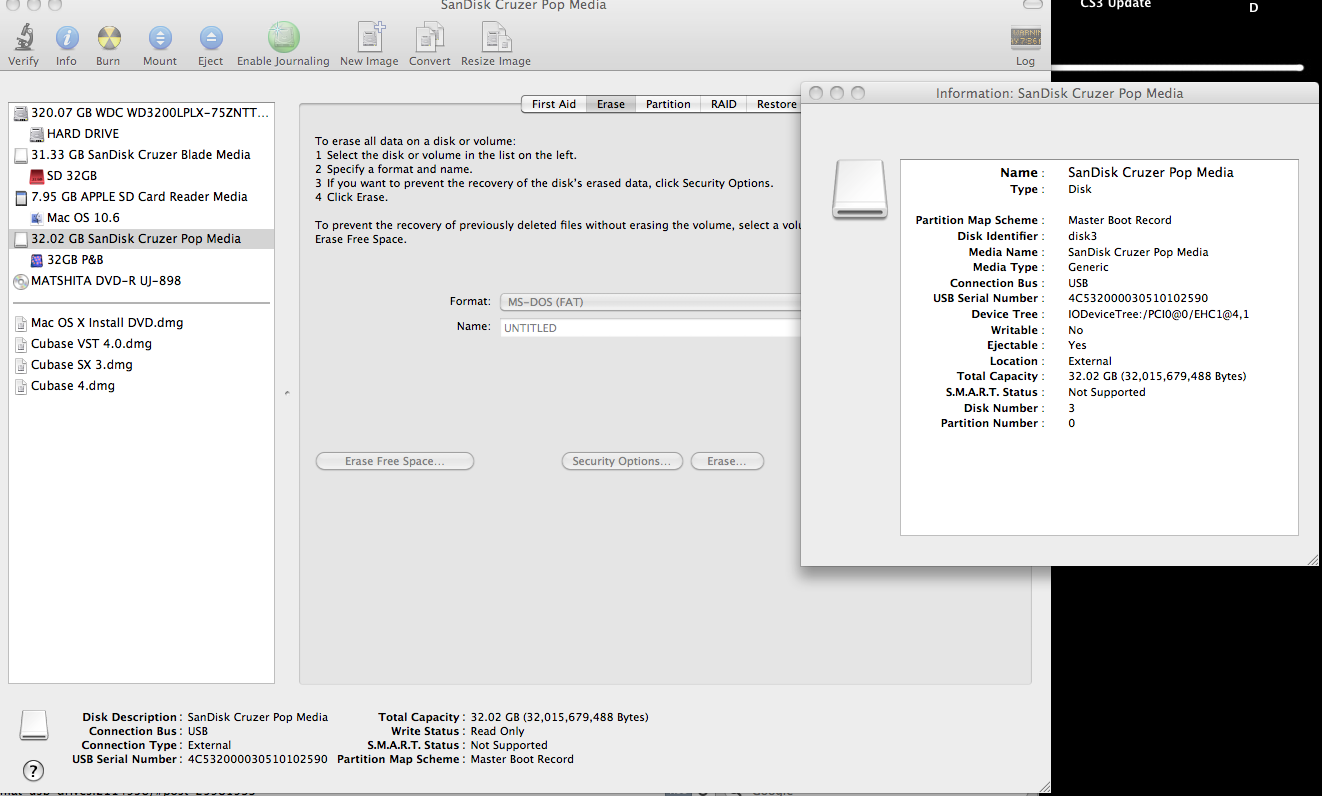1322x796 pixels.
Task: Select the Mac OS 10.6 volume
Action: [x=141, y=218]
